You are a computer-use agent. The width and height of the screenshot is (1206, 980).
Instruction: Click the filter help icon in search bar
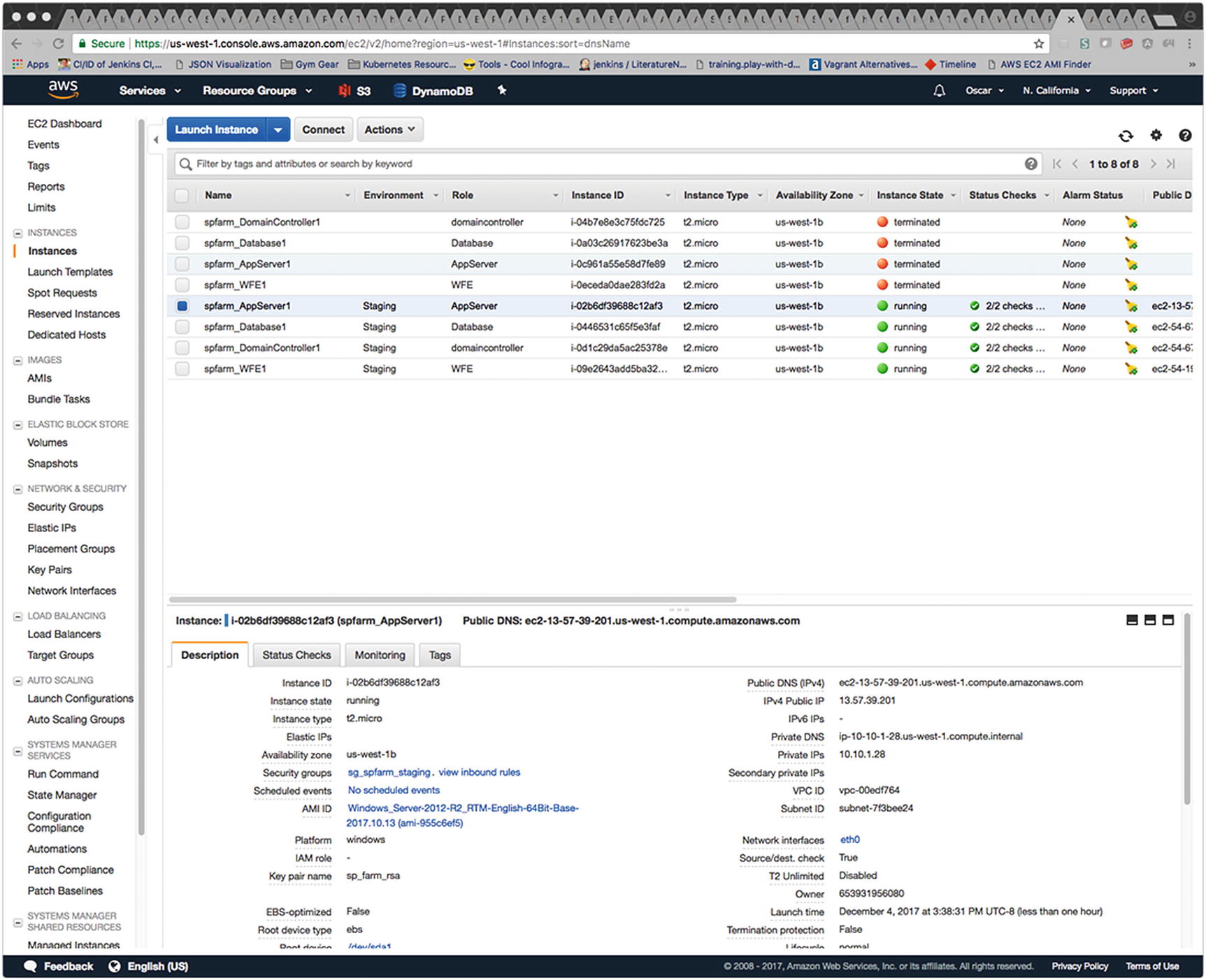coord(1031,164)
